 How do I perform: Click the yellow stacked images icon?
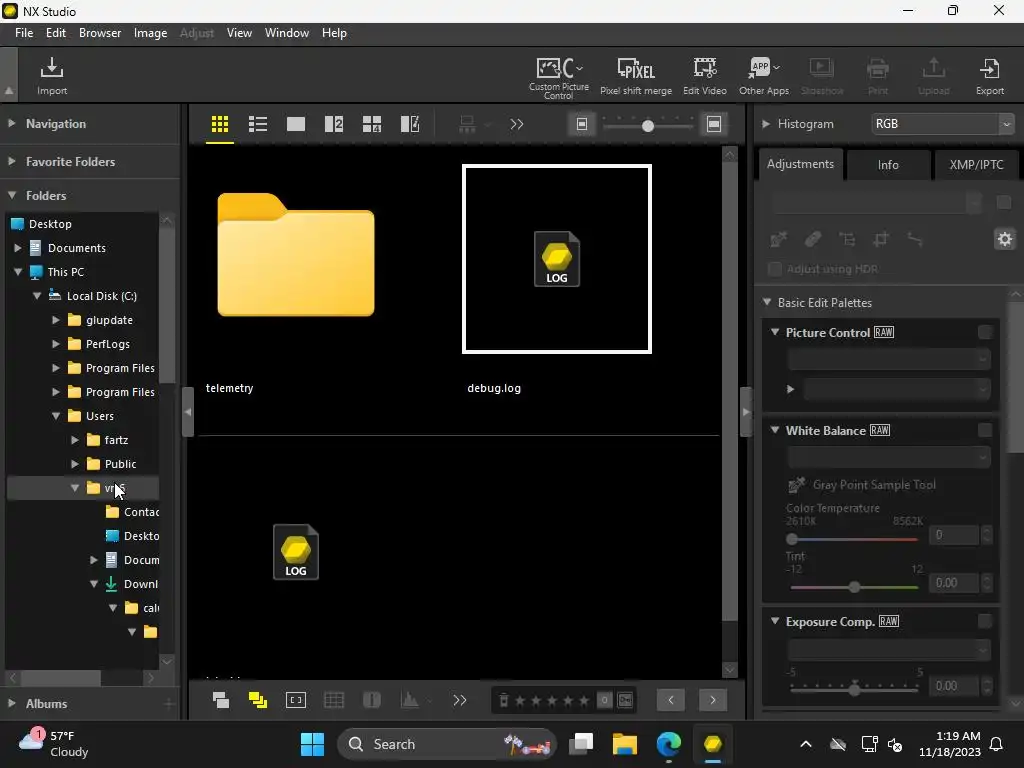258,700
